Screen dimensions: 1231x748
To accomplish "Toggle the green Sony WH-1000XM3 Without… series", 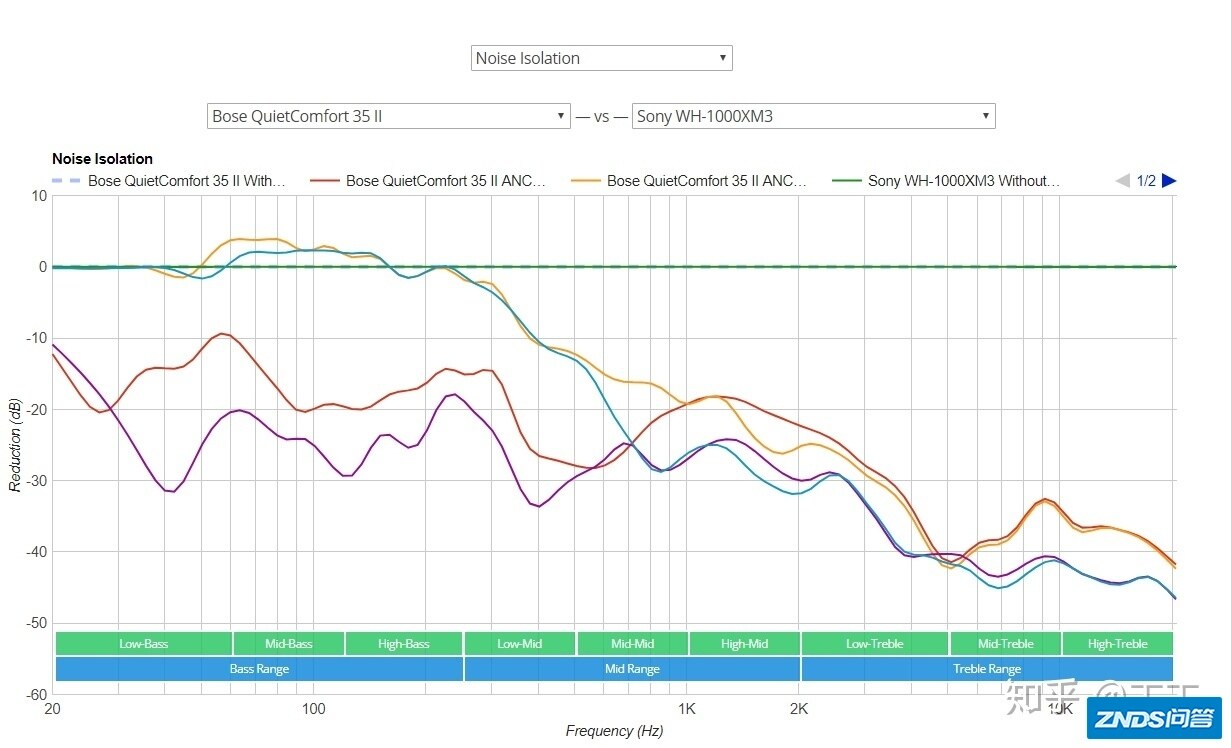I will [946, 181].
